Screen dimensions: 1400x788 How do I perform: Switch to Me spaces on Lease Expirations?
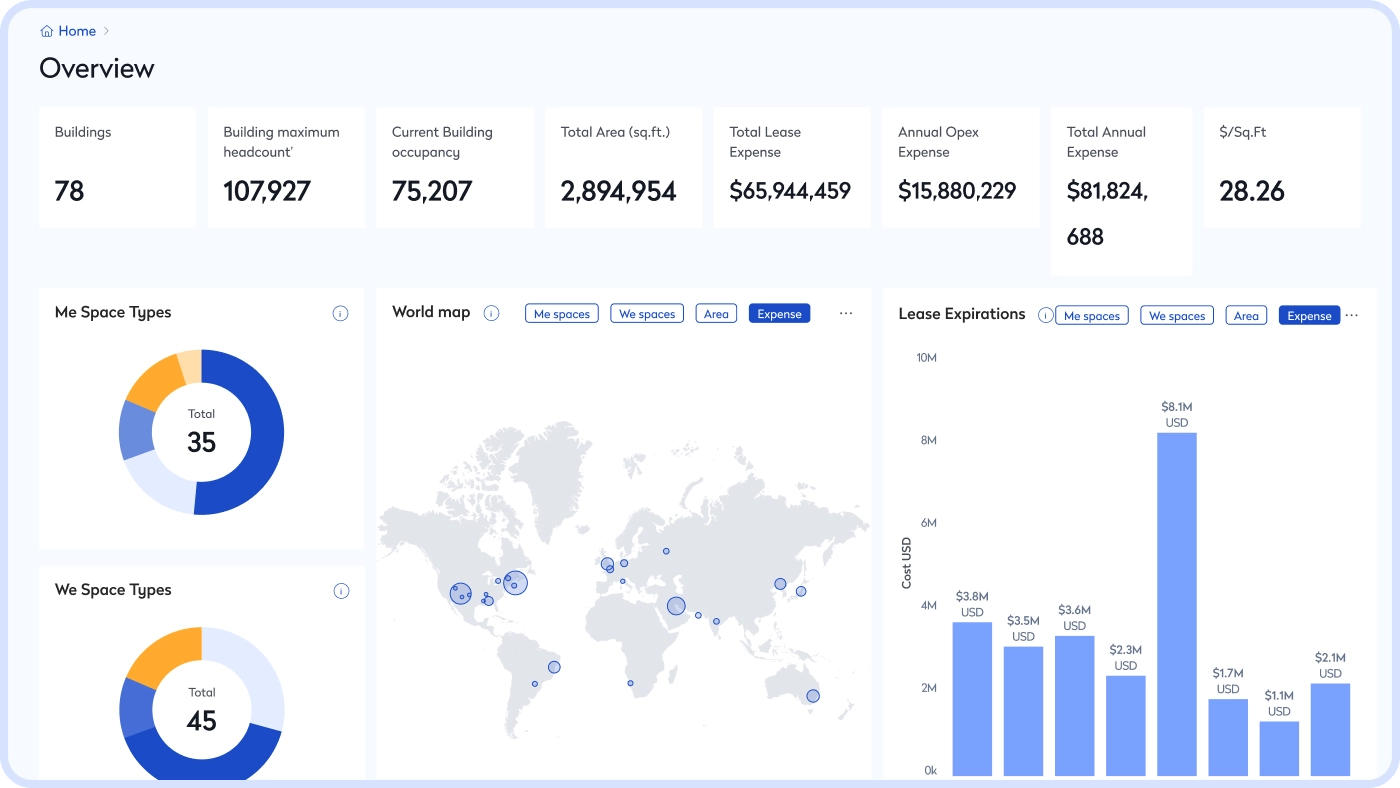(1092, 315)
